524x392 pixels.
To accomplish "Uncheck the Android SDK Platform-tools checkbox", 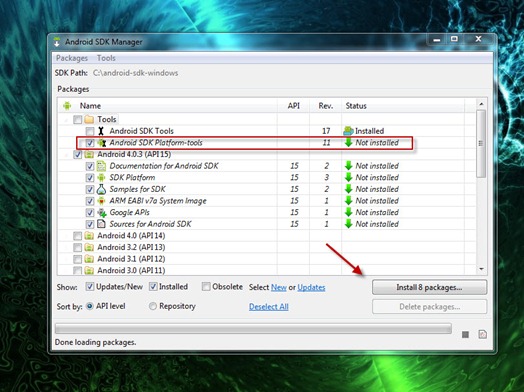I will [90, 143].
